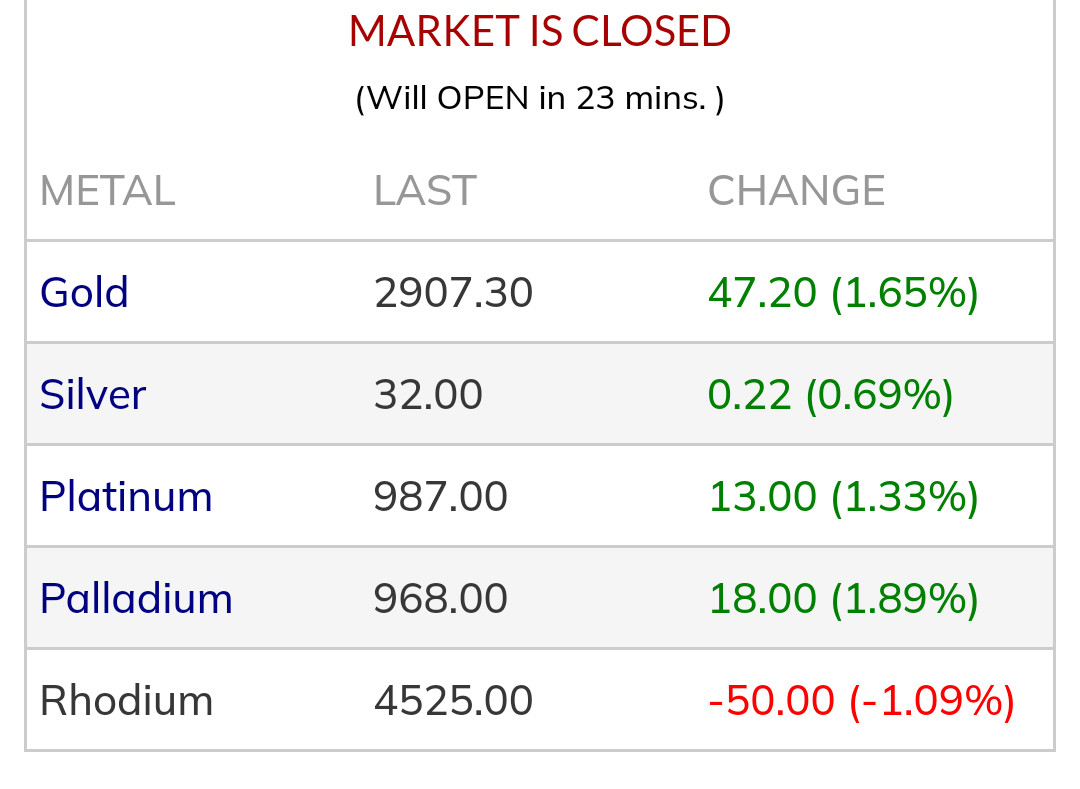Click Silver's change value 0.22 (0.69%)
The image size is (1080, 789).
830,395
